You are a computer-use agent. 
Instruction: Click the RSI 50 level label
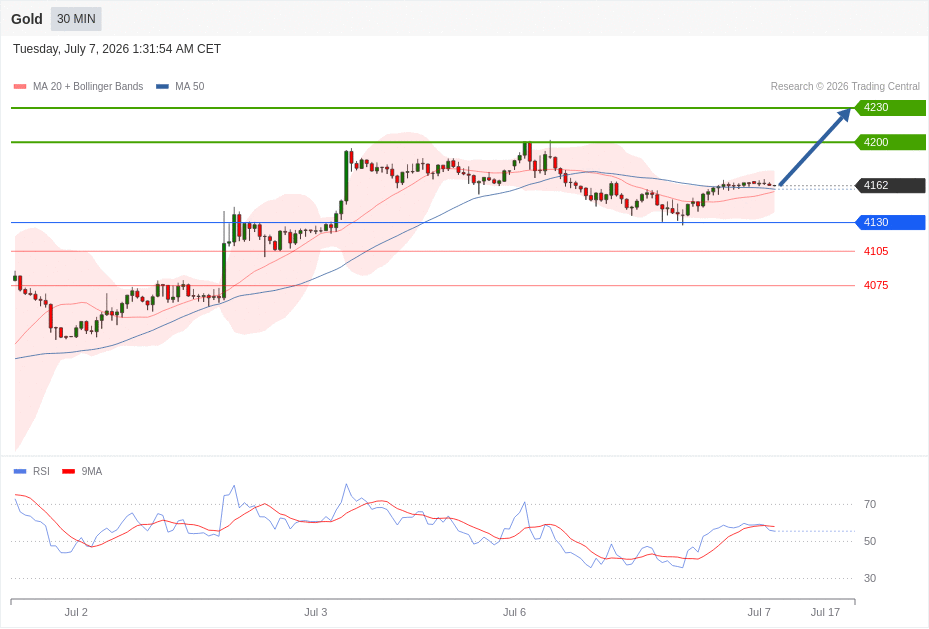pyautogui.click(x=870, y=541)
